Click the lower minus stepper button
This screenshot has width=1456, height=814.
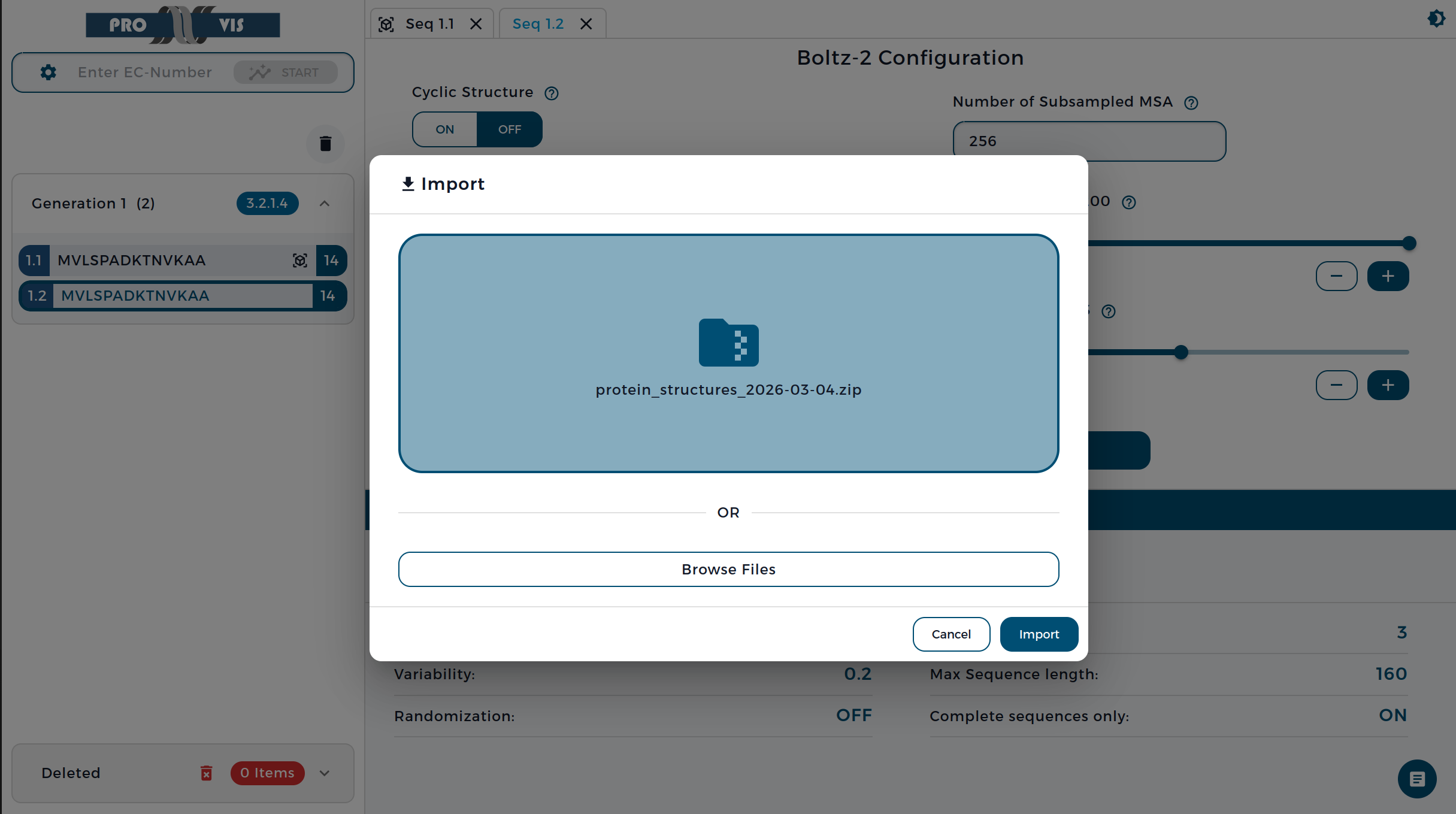[x=1336, y=385]
